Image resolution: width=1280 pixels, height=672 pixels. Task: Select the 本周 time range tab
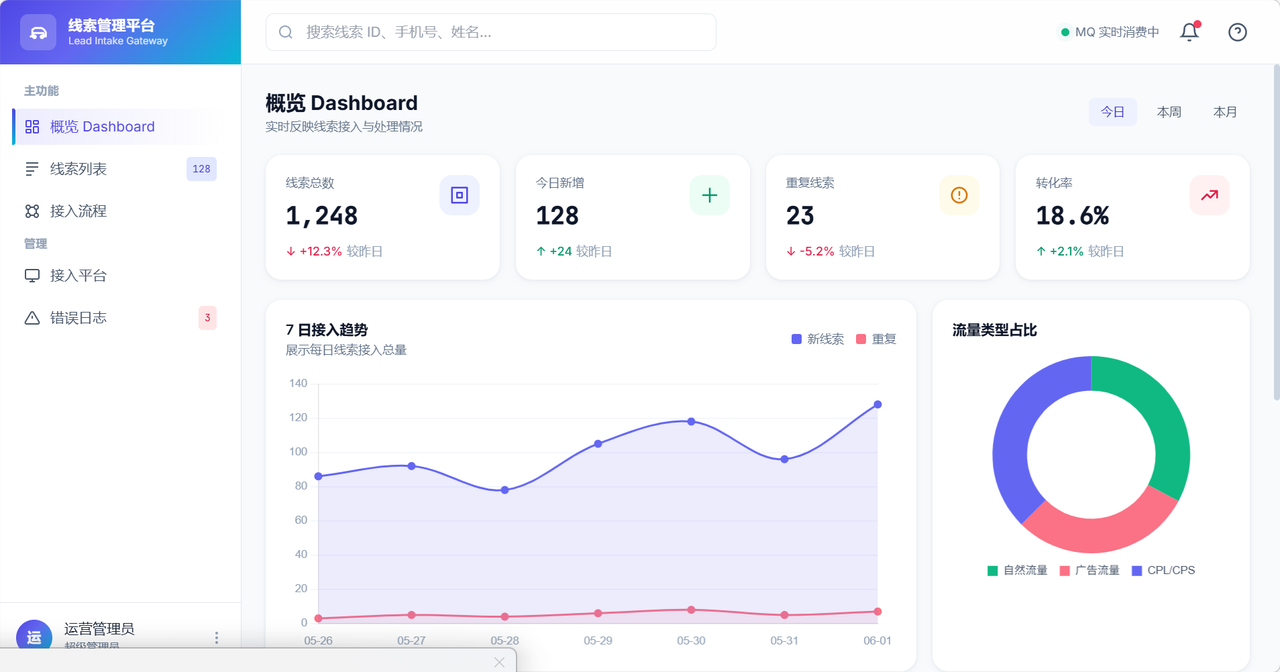pos(1169,112)
